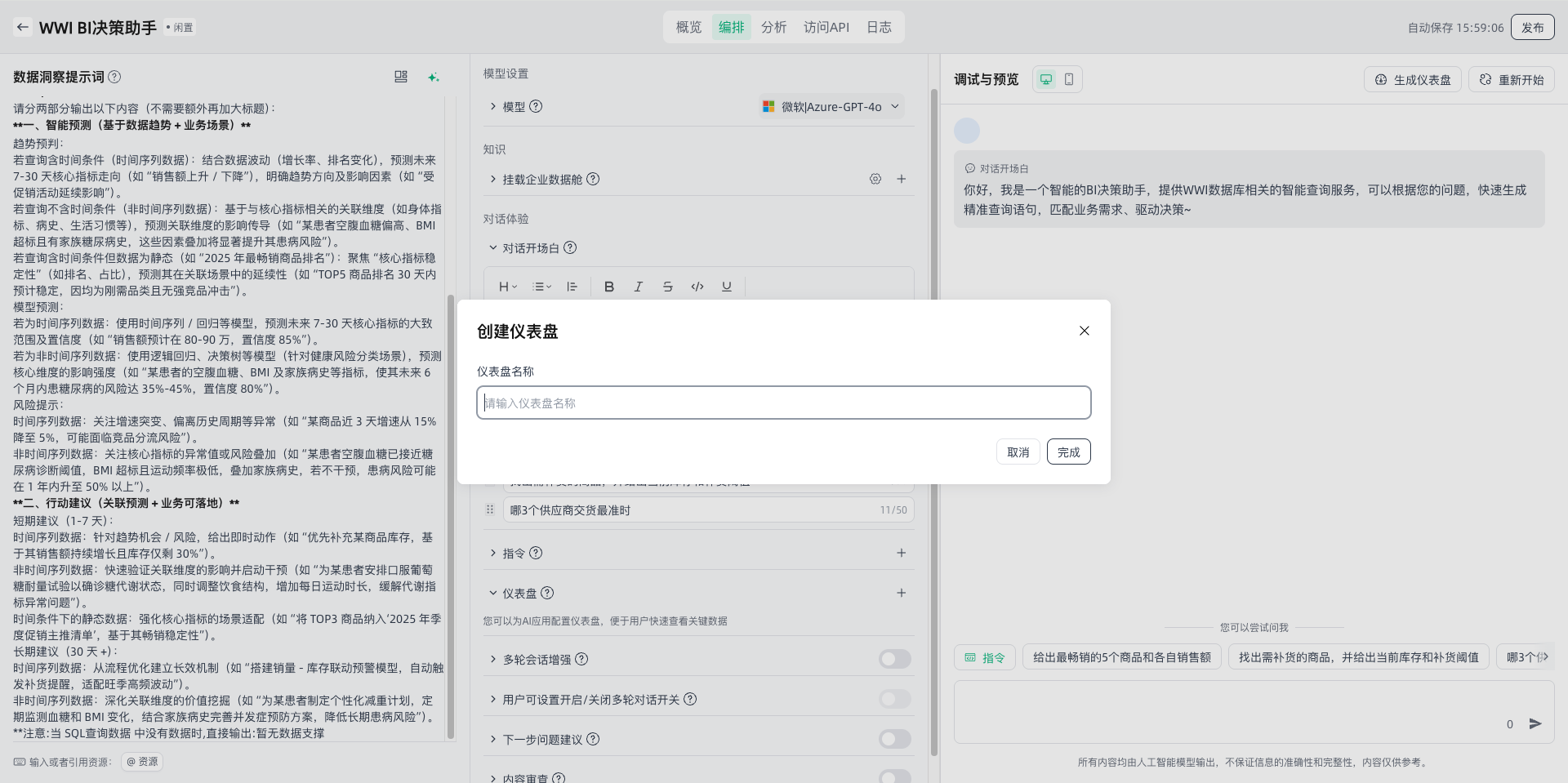The image size is (1568, 783).
Task: Open the 微软|Azure-GPT-4o model dropdown
Action: point(831,107)
